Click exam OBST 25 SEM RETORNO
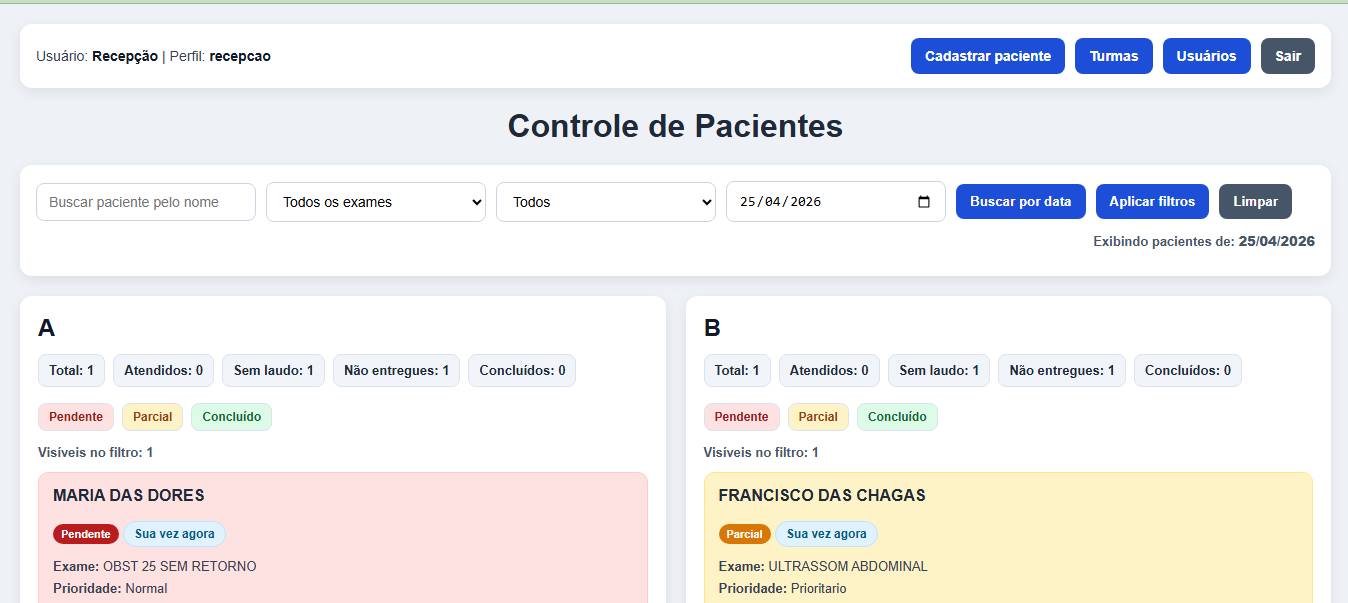Screen dimensions: 1348x603 click(x=180, y=566)
